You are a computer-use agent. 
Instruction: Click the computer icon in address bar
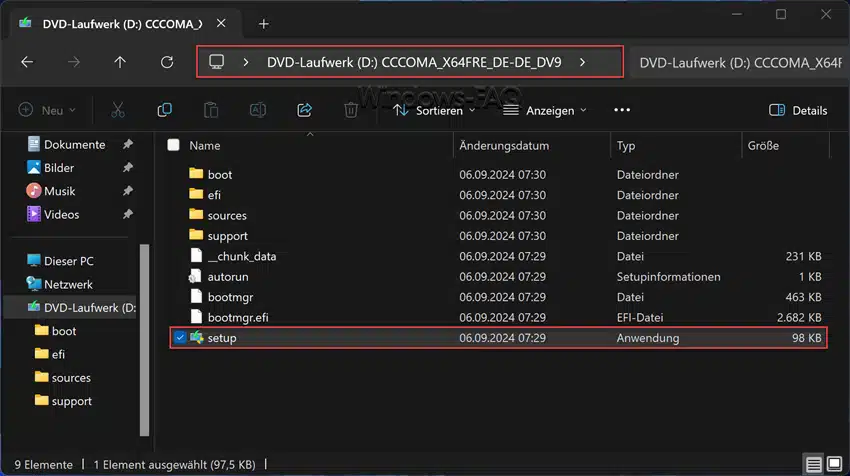click(216, 62)
